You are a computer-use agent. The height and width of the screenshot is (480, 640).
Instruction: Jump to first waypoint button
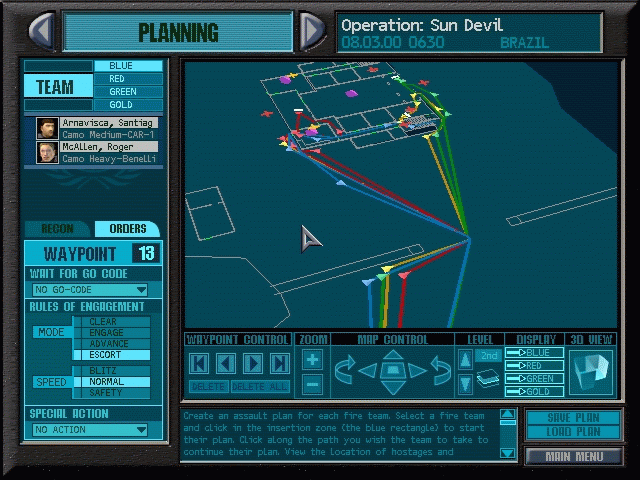click(199, 363)
